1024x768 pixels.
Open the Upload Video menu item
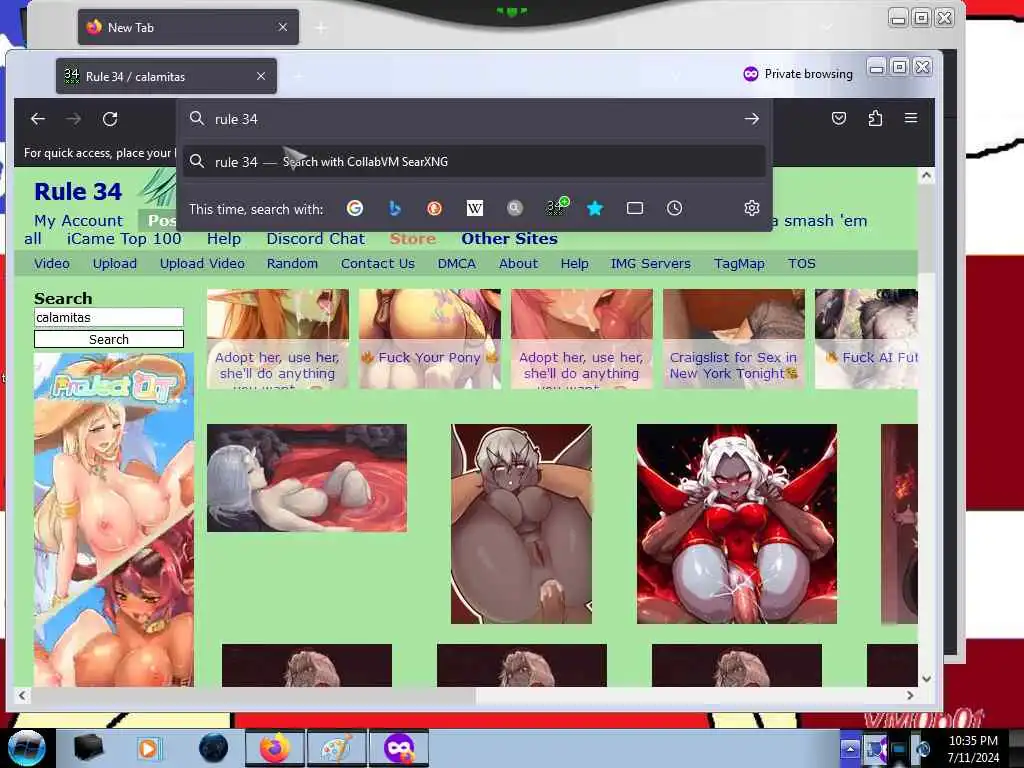(x=202, y=264)
